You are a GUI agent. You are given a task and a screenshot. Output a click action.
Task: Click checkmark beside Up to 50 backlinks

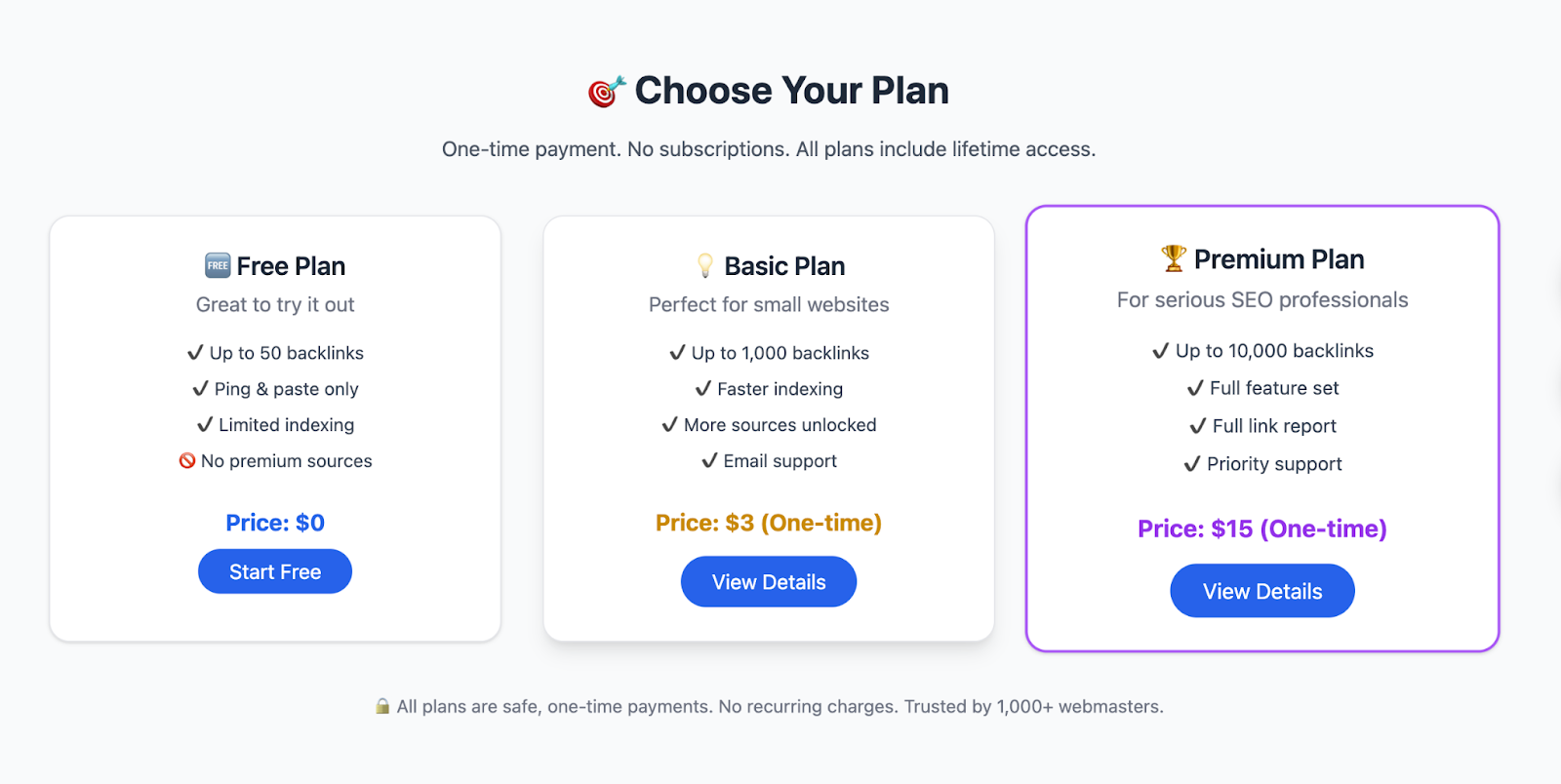coord(195,353)
